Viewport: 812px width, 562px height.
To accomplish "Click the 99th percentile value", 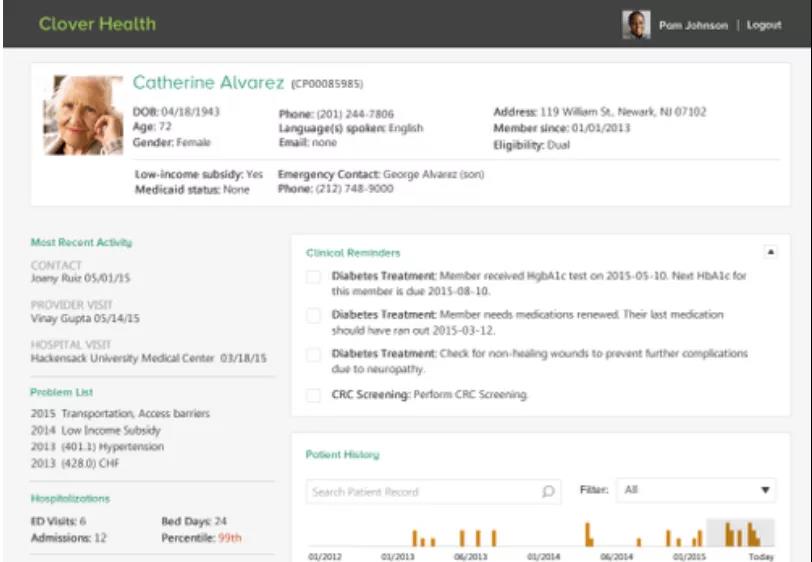I will (x=232, y=538).
